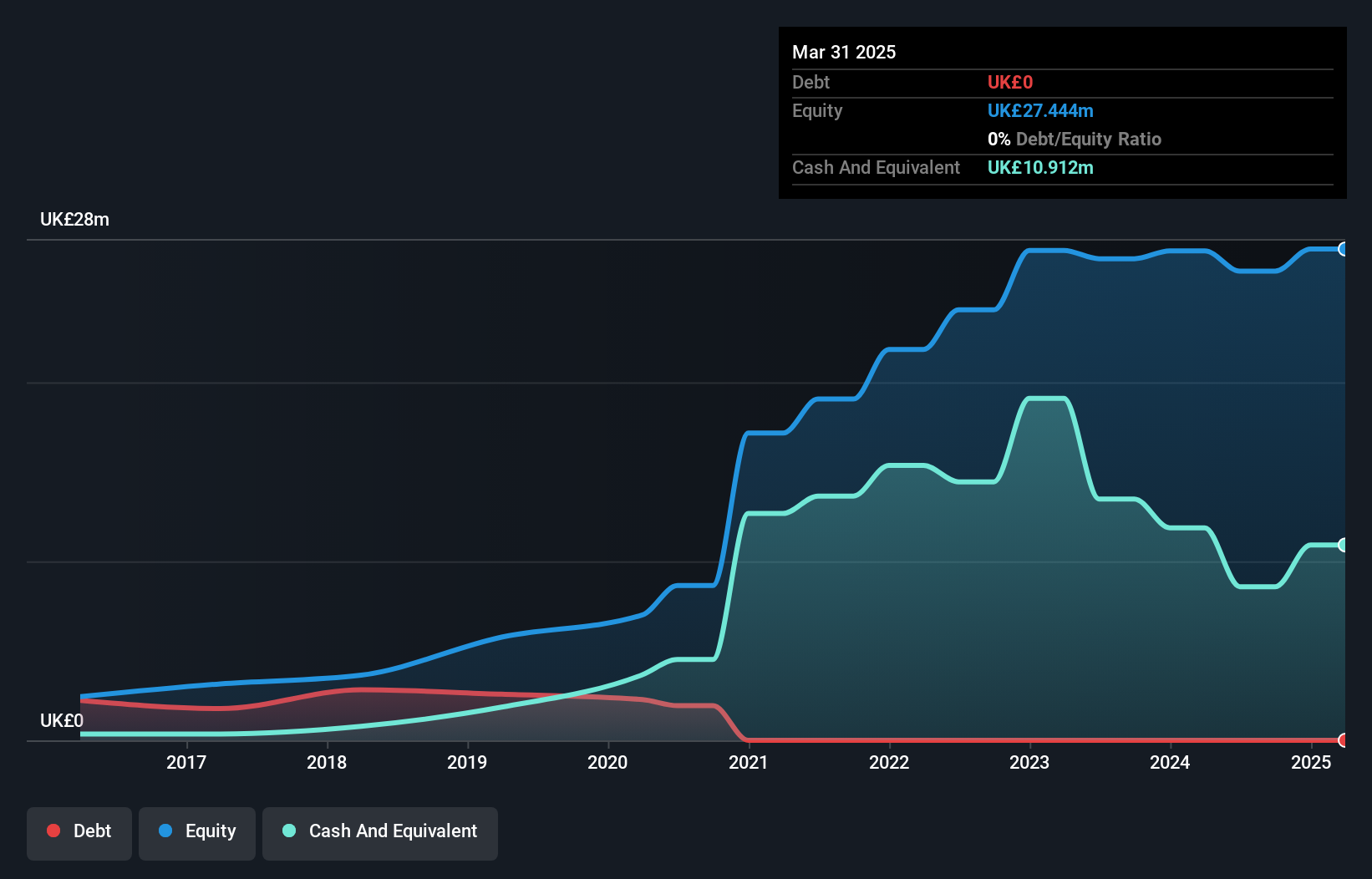Toggle the Cash And Equivalent series visibility
1372x879 pixels.
click(x=380, y=832)
